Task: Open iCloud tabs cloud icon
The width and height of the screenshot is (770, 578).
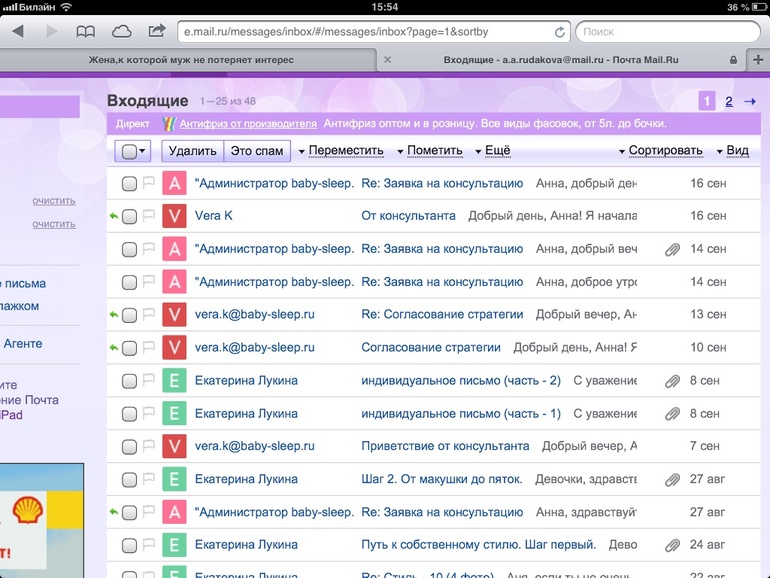Action: (x=121, y=32)
